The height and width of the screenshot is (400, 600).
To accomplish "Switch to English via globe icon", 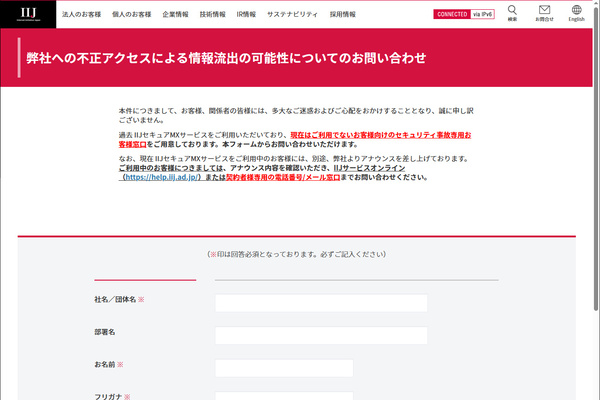I will (x=576, y=13).
